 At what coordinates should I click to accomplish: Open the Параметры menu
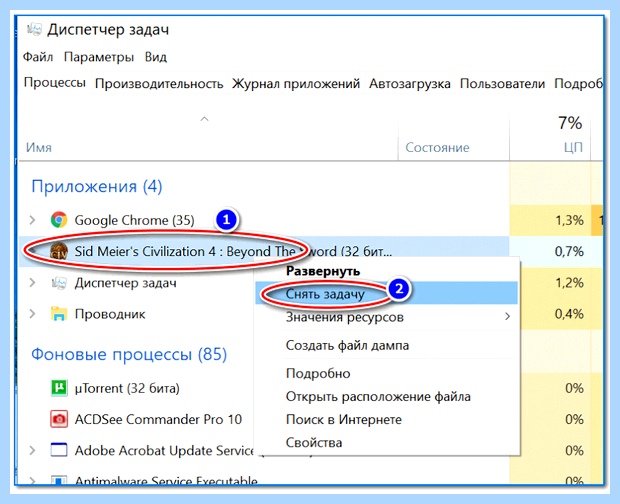click(x=99, y=57)
